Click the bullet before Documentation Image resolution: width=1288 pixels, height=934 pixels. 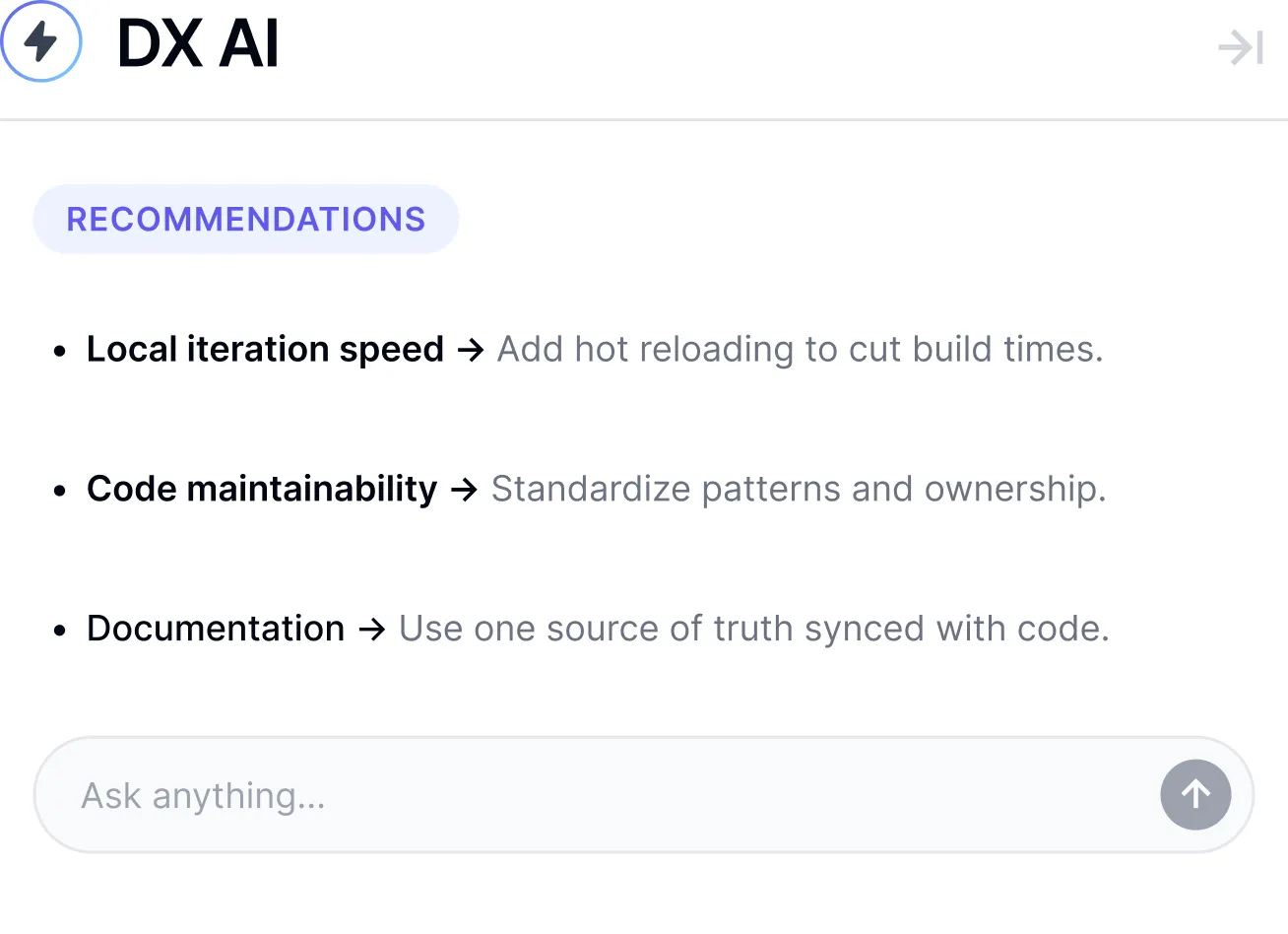(60, 631)
